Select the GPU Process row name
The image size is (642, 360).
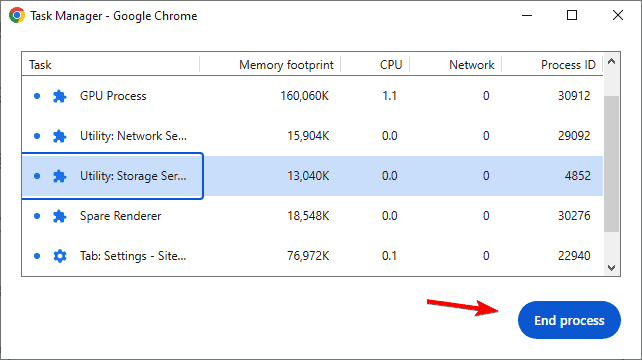click(x=113, y=96)
